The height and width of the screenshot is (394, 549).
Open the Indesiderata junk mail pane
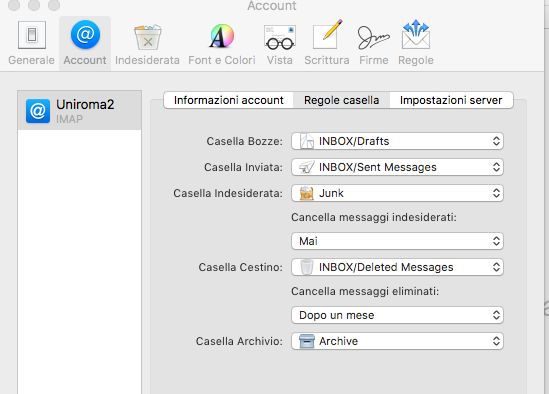147,43
